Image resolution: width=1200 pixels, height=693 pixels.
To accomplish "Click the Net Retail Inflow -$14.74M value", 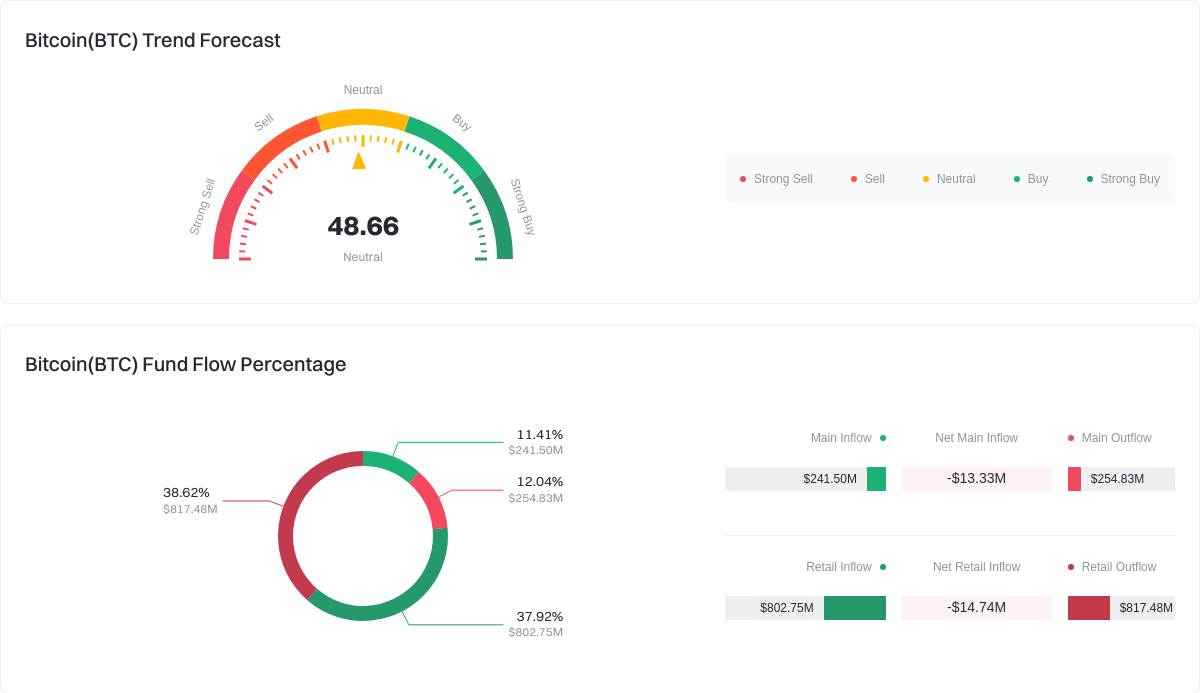I will coord(976,608).
